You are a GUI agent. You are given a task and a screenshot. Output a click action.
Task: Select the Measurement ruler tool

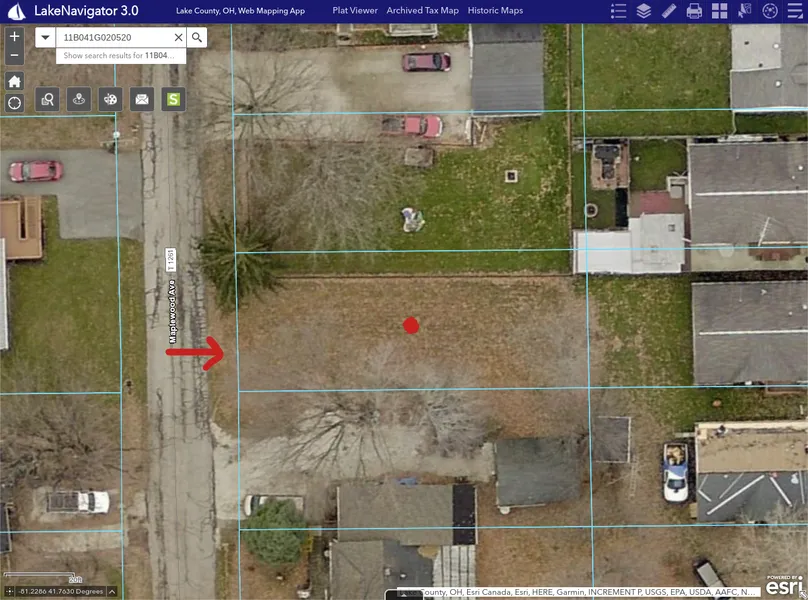(x=669, y=11)
